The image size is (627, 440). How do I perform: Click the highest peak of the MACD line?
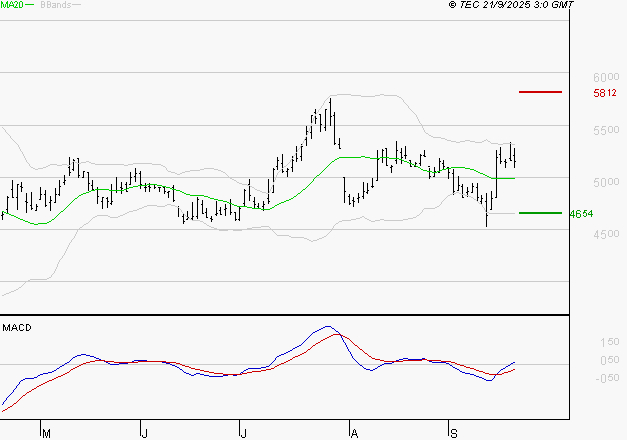[326, 327]
